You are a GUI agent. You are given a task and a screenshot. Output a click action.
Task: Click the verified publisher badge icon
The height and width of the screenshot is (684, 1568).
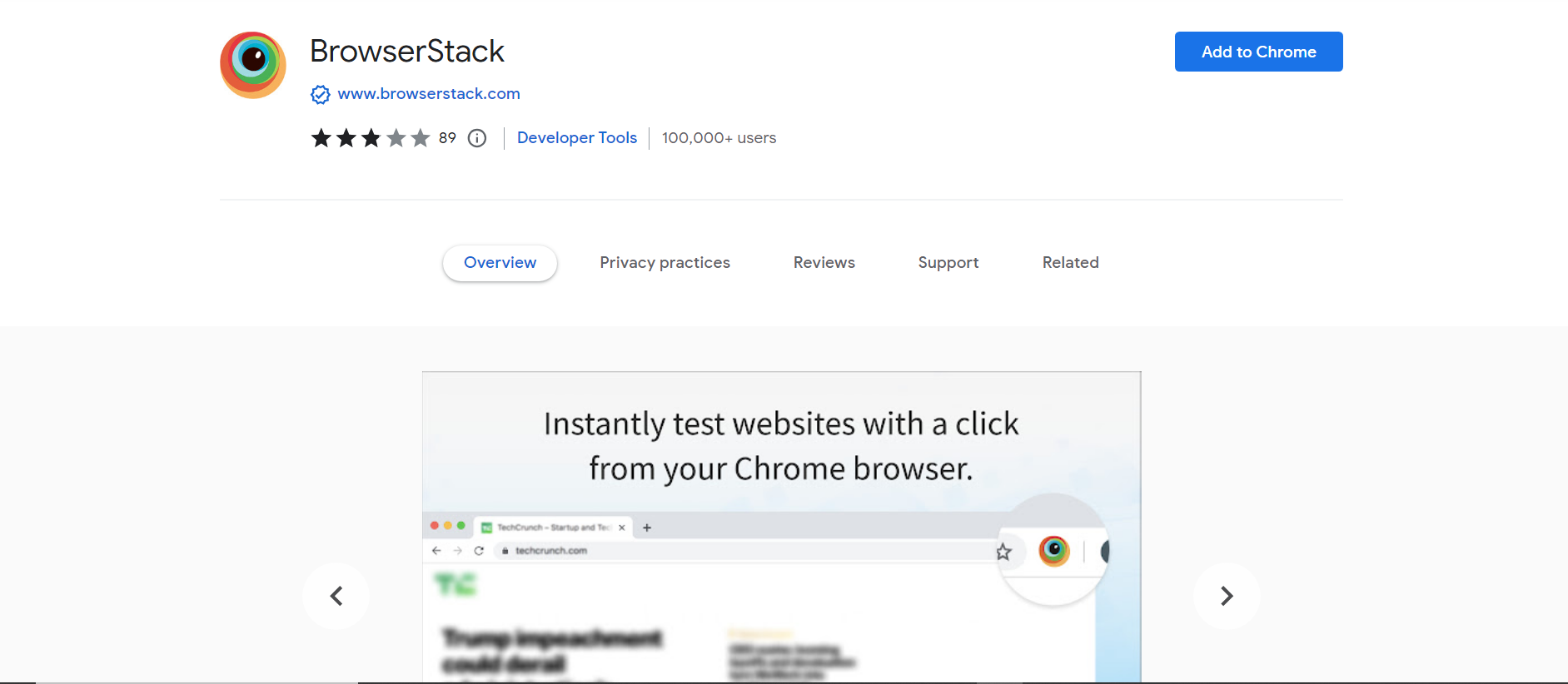point(321,95)
